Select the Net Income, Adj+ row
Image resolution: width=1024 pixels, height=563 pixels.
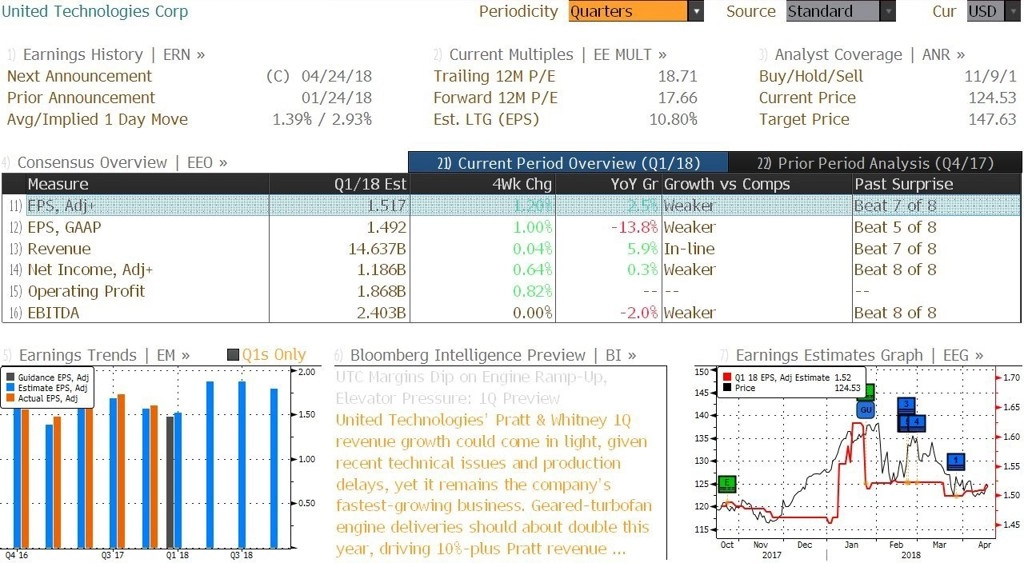511,270
